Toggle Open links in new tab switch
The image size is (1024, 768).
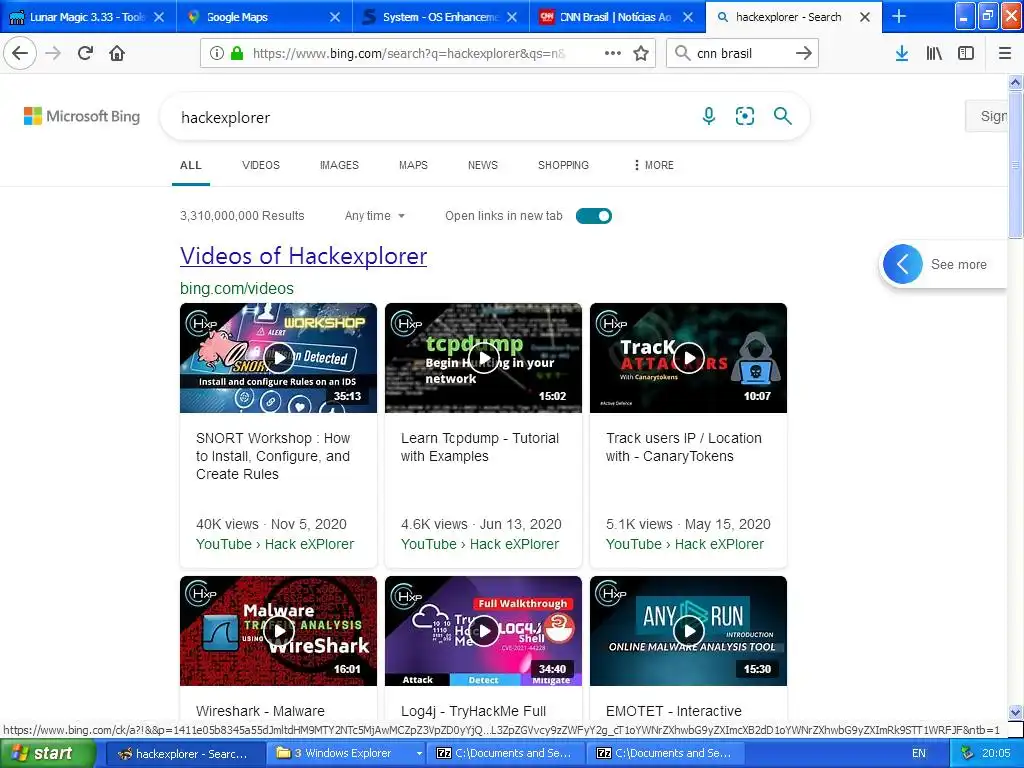[x=594, y=216]
